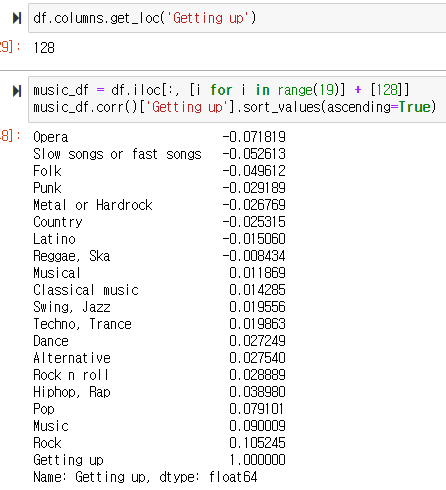
Task: Select 'Classical music' label
Action: coord(86,290)
